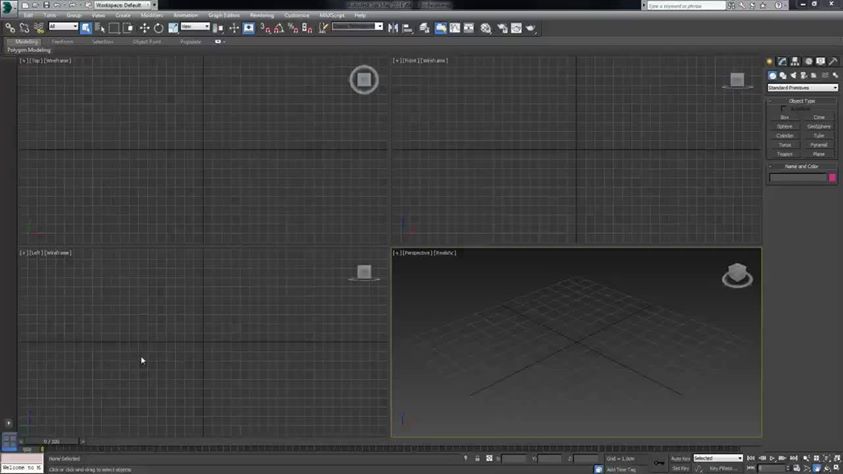Image resolution: width=843 pixels, height=474 pixels.
Task: Select the Move tool in toolbar
Action: (145, 28)
